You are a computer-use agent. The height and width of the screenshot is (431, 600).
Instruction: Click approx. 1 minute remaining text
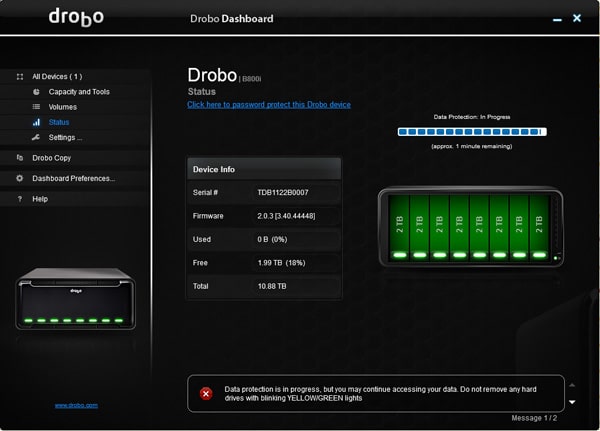(472, 146)
